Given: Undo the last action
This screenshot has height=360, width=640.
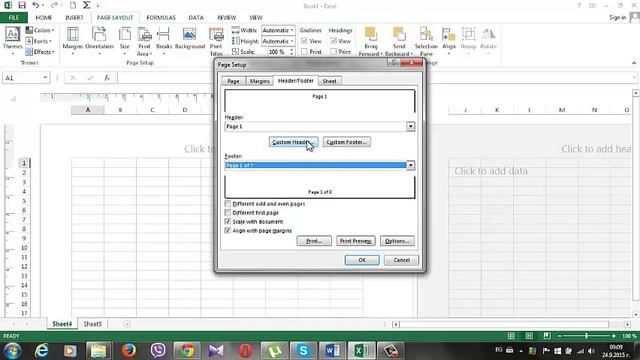Looking at the screenshot, I should click(36, 5).
